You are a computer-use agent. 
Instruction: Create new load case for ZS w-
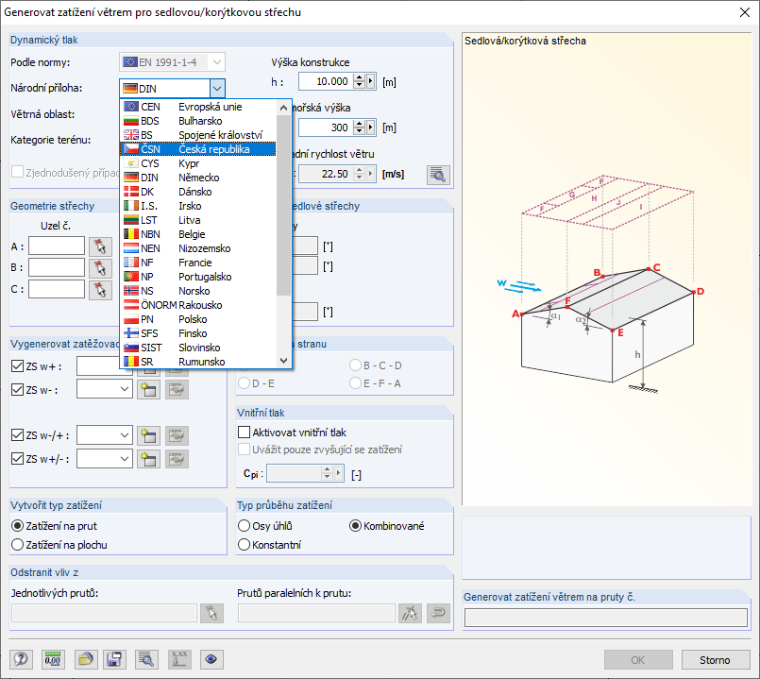[x=149, y=390]
